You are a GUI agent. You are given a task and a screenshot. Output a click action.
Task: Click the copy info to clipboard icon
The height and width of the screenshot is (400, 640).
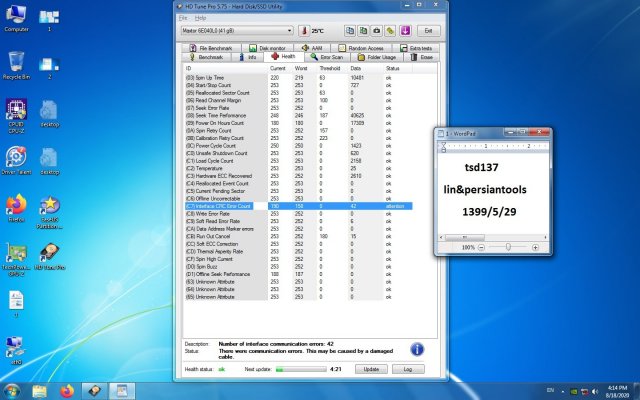[349, 31]
